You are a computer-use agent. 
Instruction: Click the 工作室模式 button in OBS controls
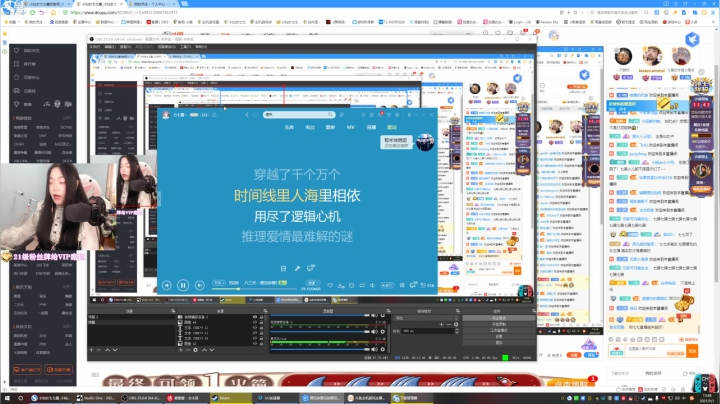coord(499,330)
